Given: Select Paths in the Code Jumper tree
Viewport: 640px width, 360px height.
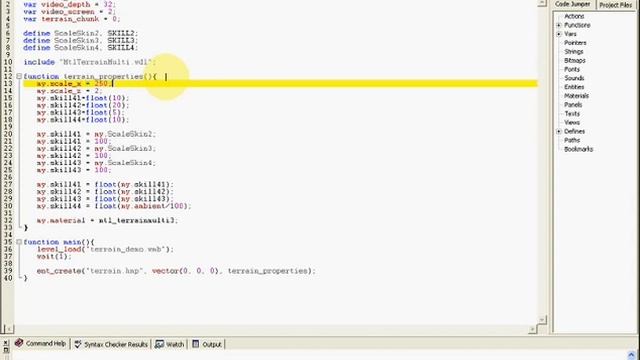Looking at the screenshot, I should pyautogui.click(x=572, y=140).
